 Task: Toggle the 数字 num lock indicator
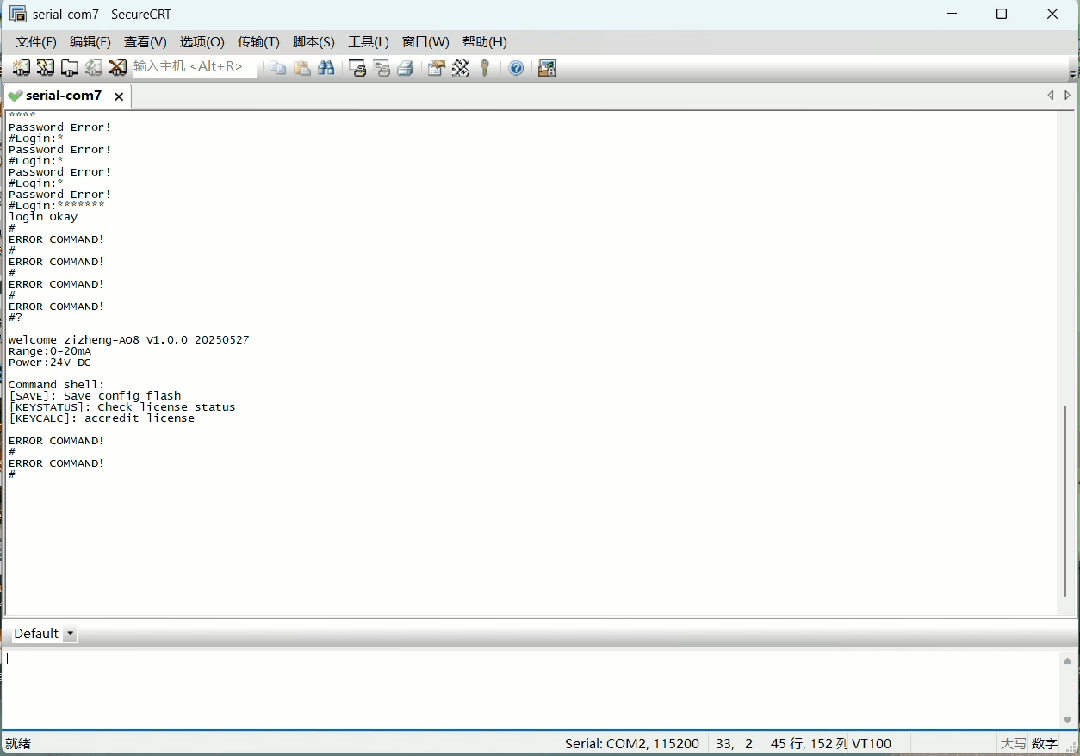[1044, 743]
